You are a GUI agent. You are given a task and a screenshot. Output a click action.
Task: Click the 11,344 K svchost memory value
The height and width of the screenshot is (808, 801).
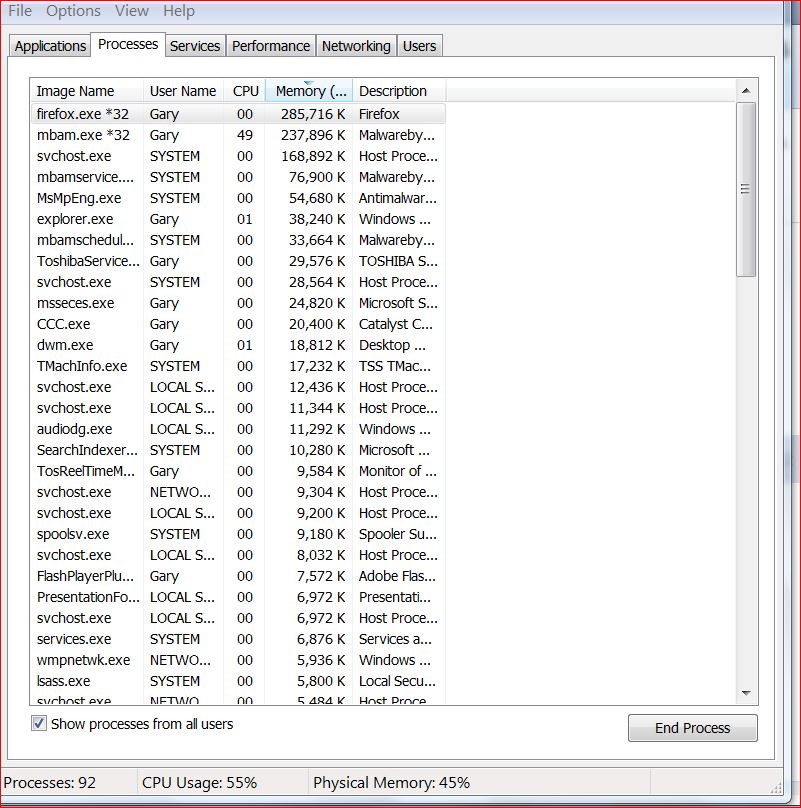tap(316, 408)
